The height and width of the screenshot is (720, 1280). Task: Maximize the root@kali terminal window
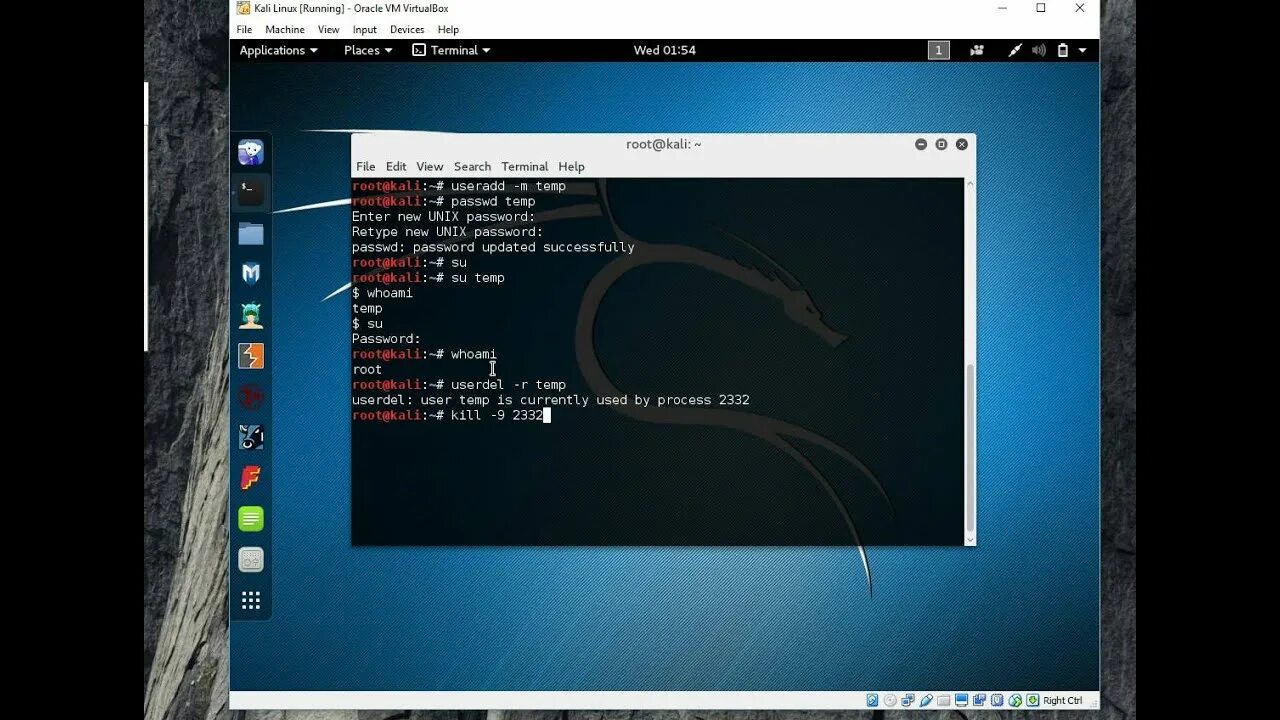coord(941,144)
